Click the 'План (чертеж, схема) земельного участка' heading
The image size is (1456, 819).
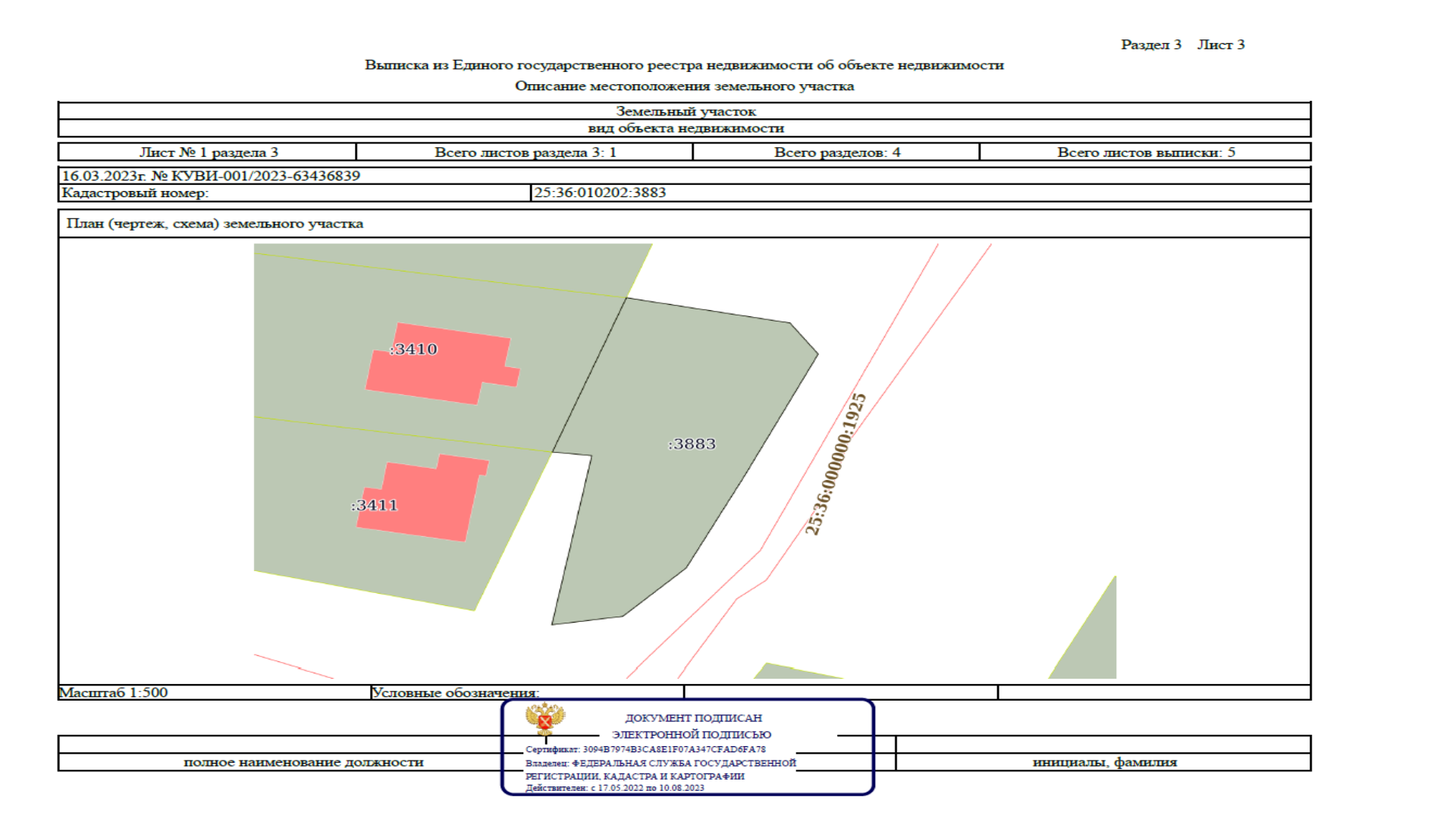coord(215,224)
